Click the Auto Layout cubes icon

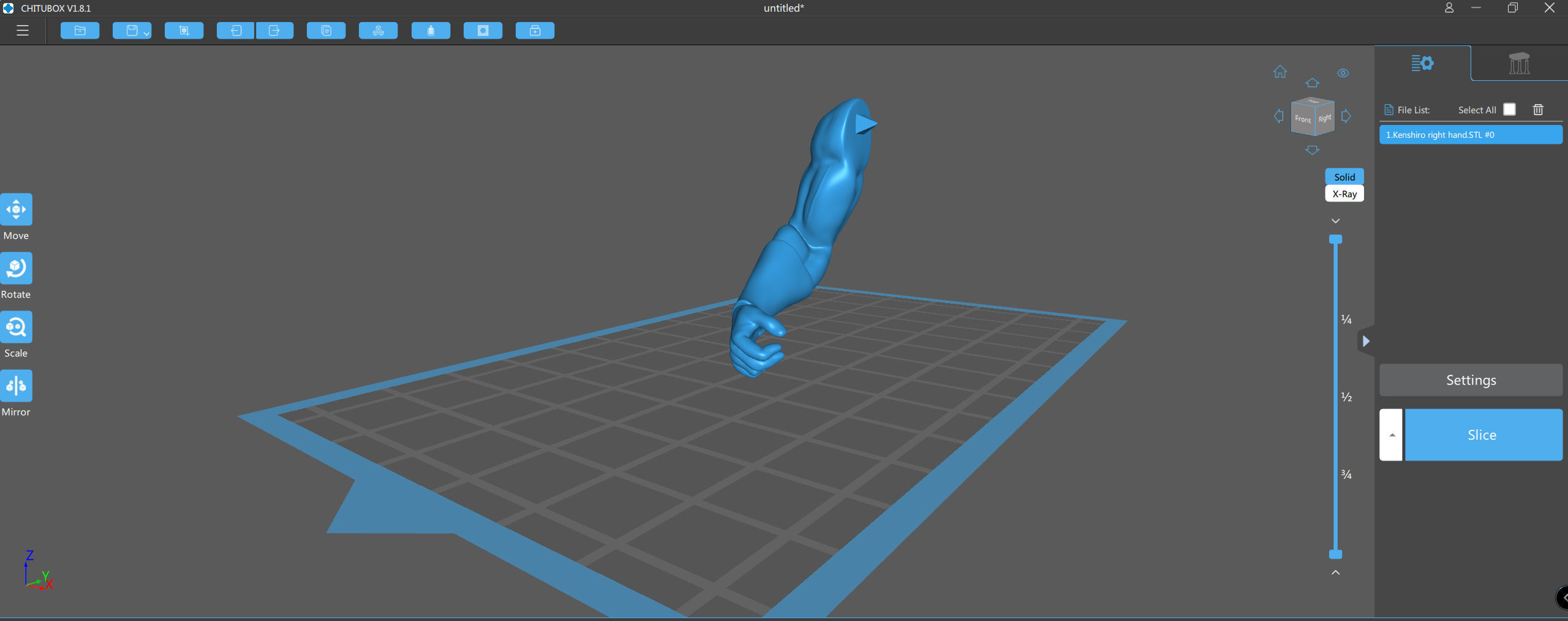[x=378, y=31]
